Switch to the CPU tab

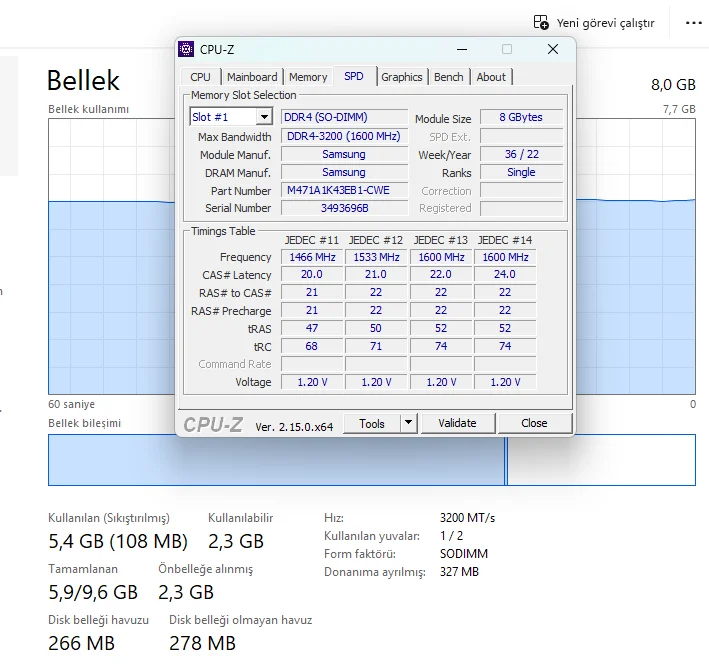[x=200, y=77]
